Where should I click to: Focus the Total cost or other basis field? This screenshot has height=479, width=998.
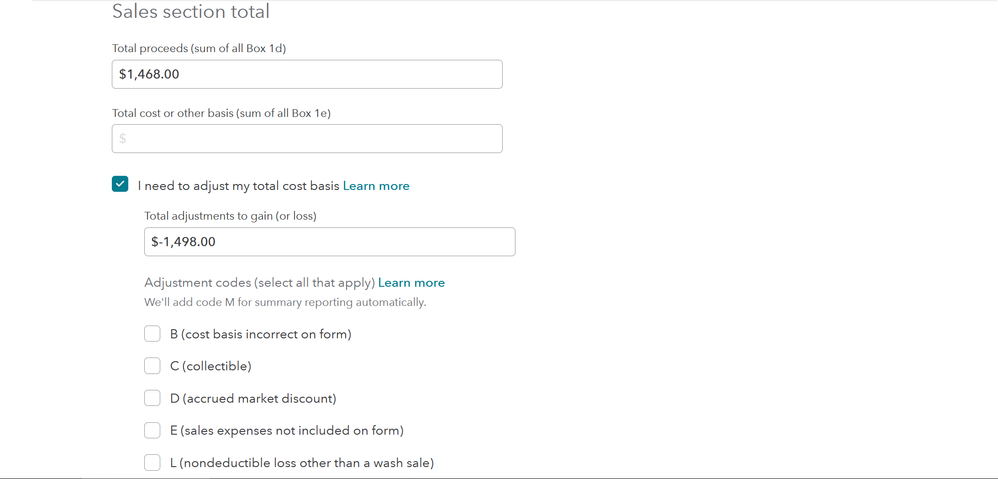[307, 139]
